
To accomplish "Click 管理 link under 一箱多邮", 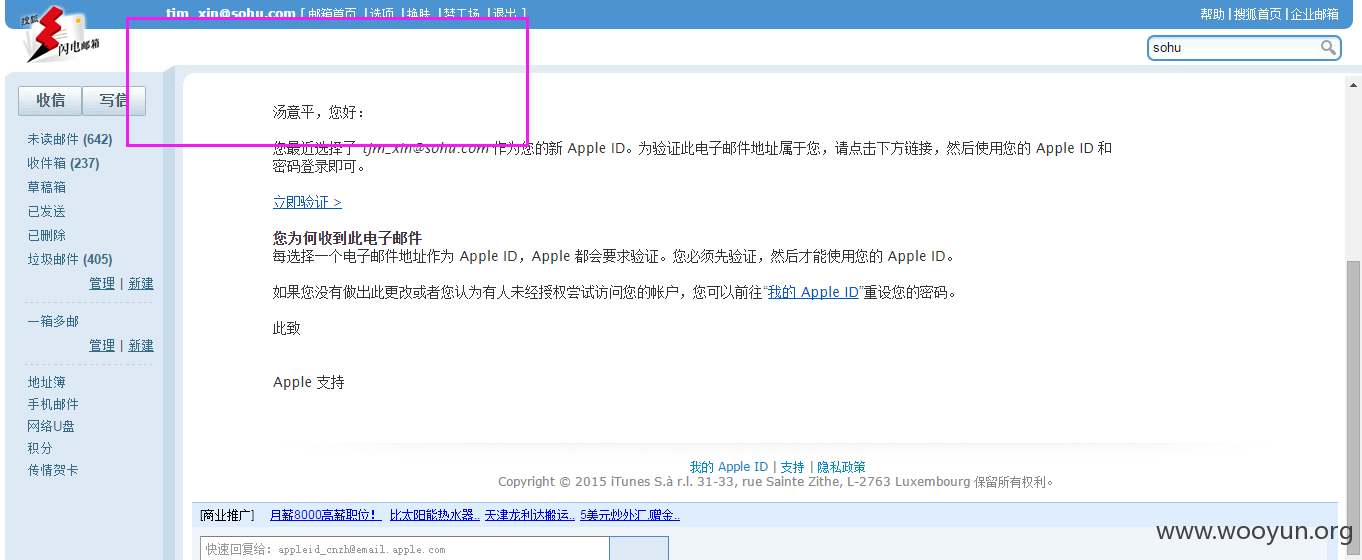I will click(102, 345).
